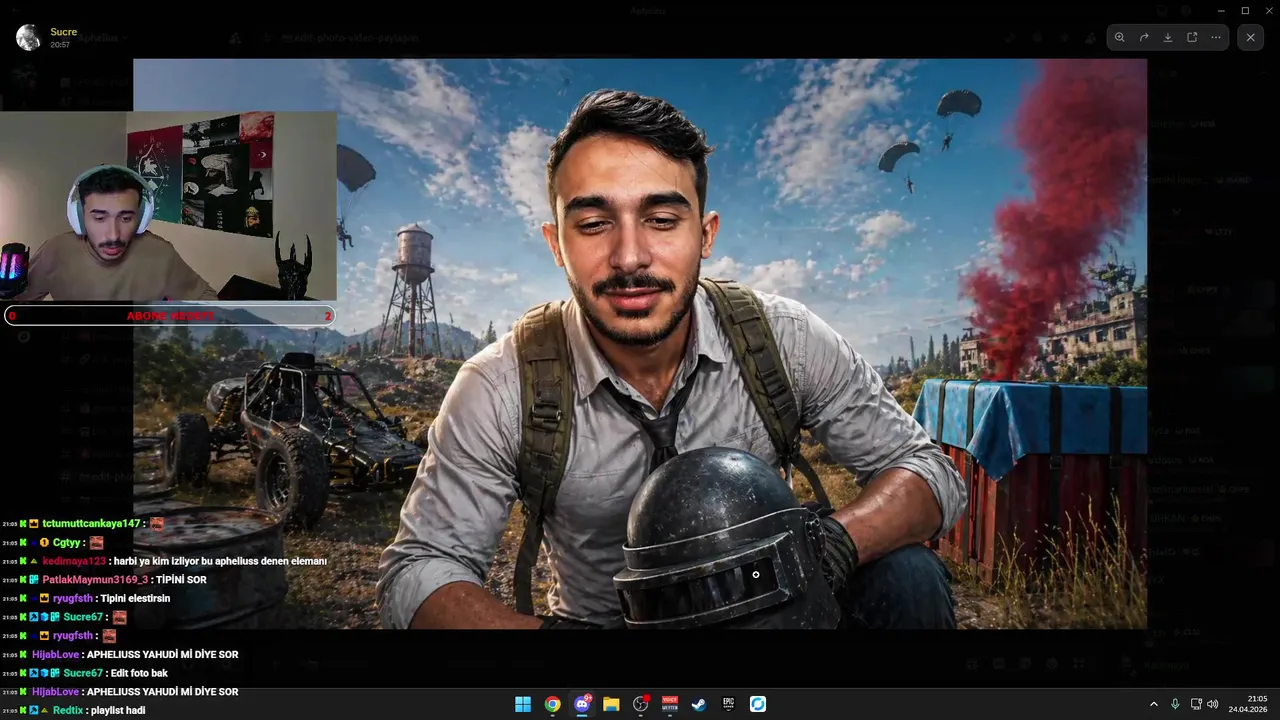
Task: Open the image in browser icon
Action: pos(1192,37)
